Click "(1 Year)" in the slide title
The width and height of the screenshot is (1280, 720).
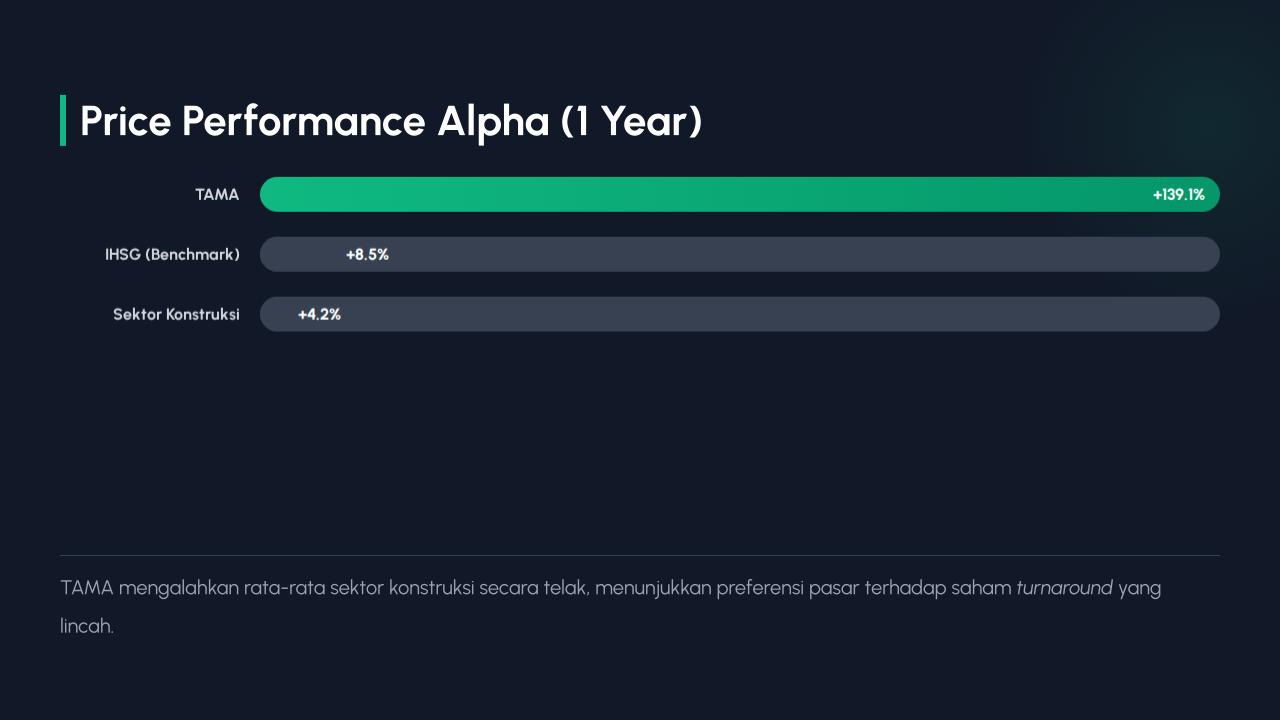(631, 121)
